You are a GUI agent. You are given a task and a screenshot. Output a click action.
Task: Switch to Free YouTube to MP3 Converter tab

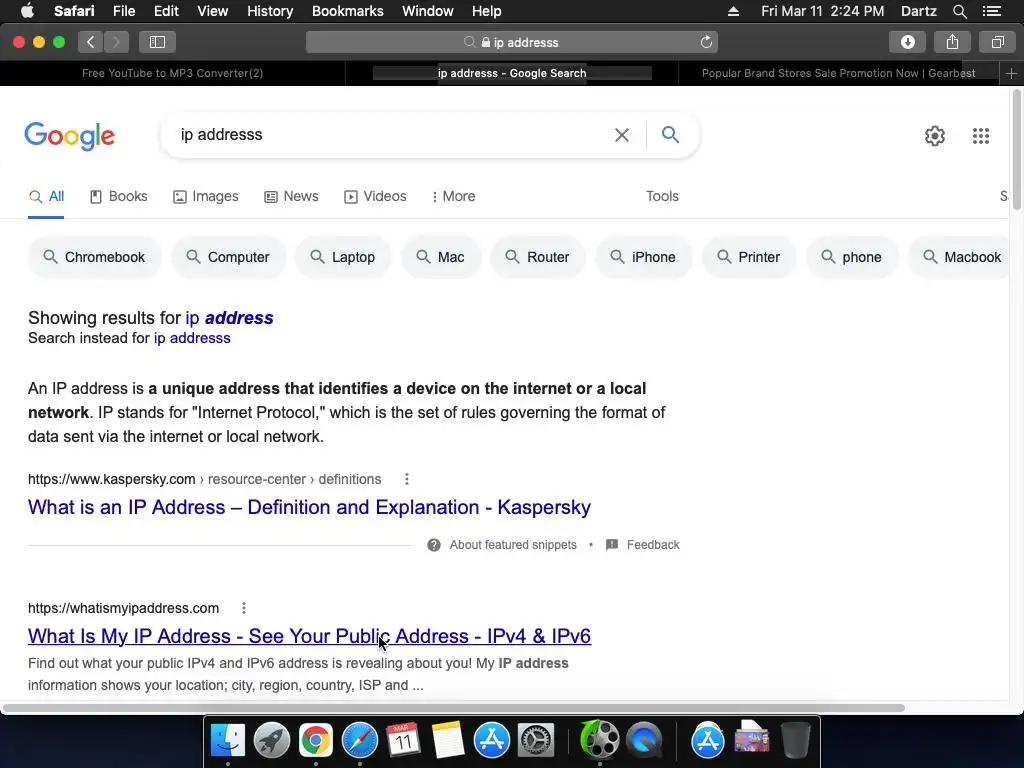[172, 73]
